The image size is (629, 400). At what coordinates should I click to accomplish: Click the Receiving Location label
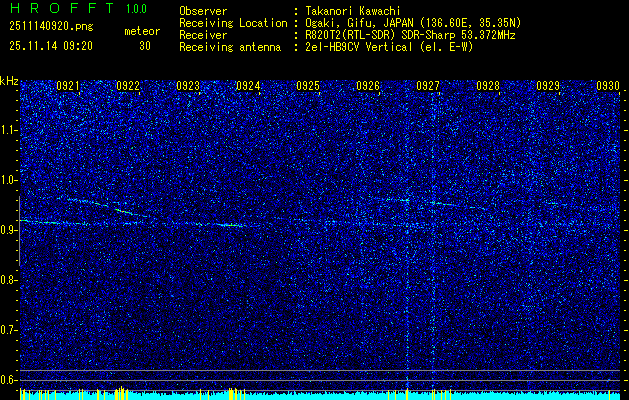(x=233, y=23)
